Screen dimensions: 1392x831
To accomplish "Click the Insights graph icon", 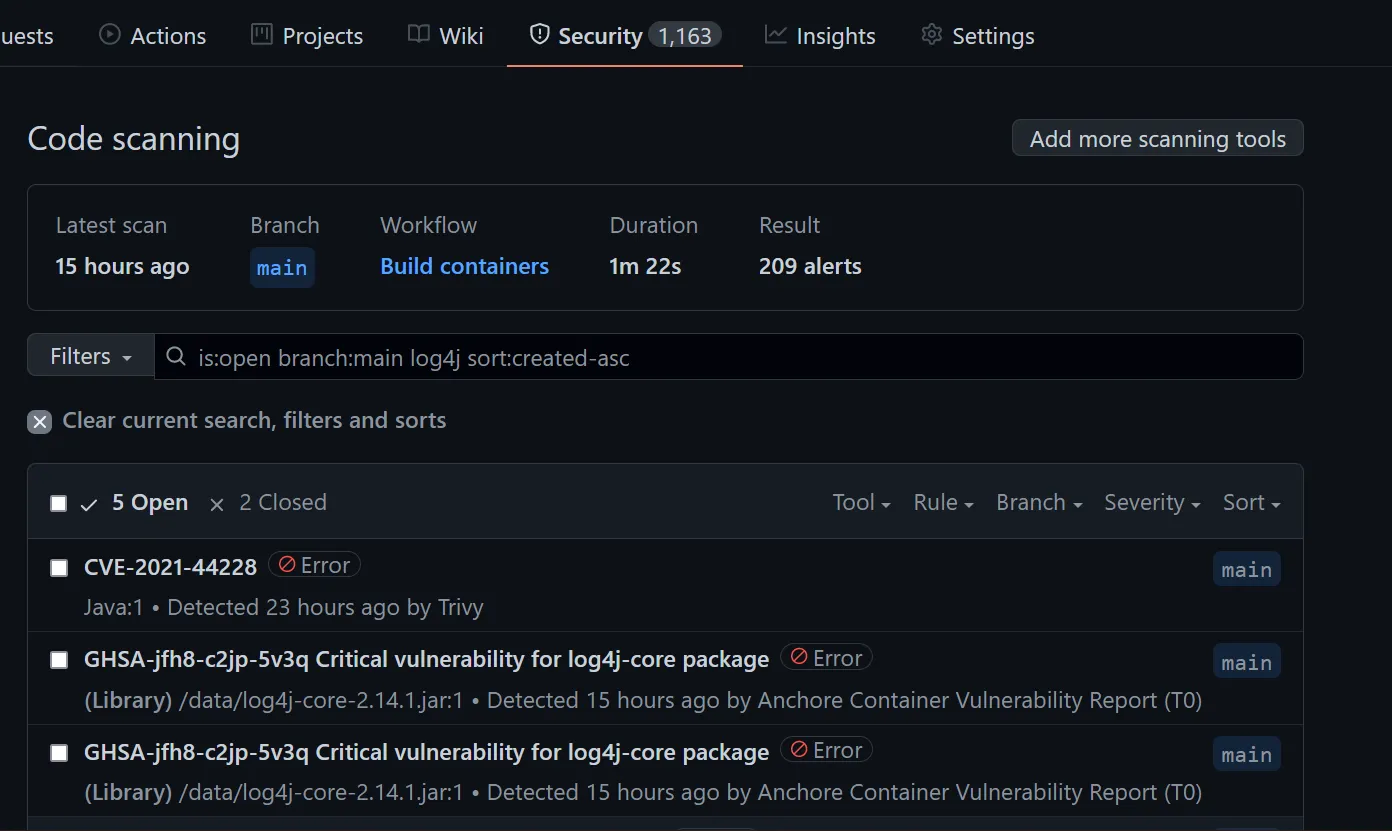I will click(775, 35).
